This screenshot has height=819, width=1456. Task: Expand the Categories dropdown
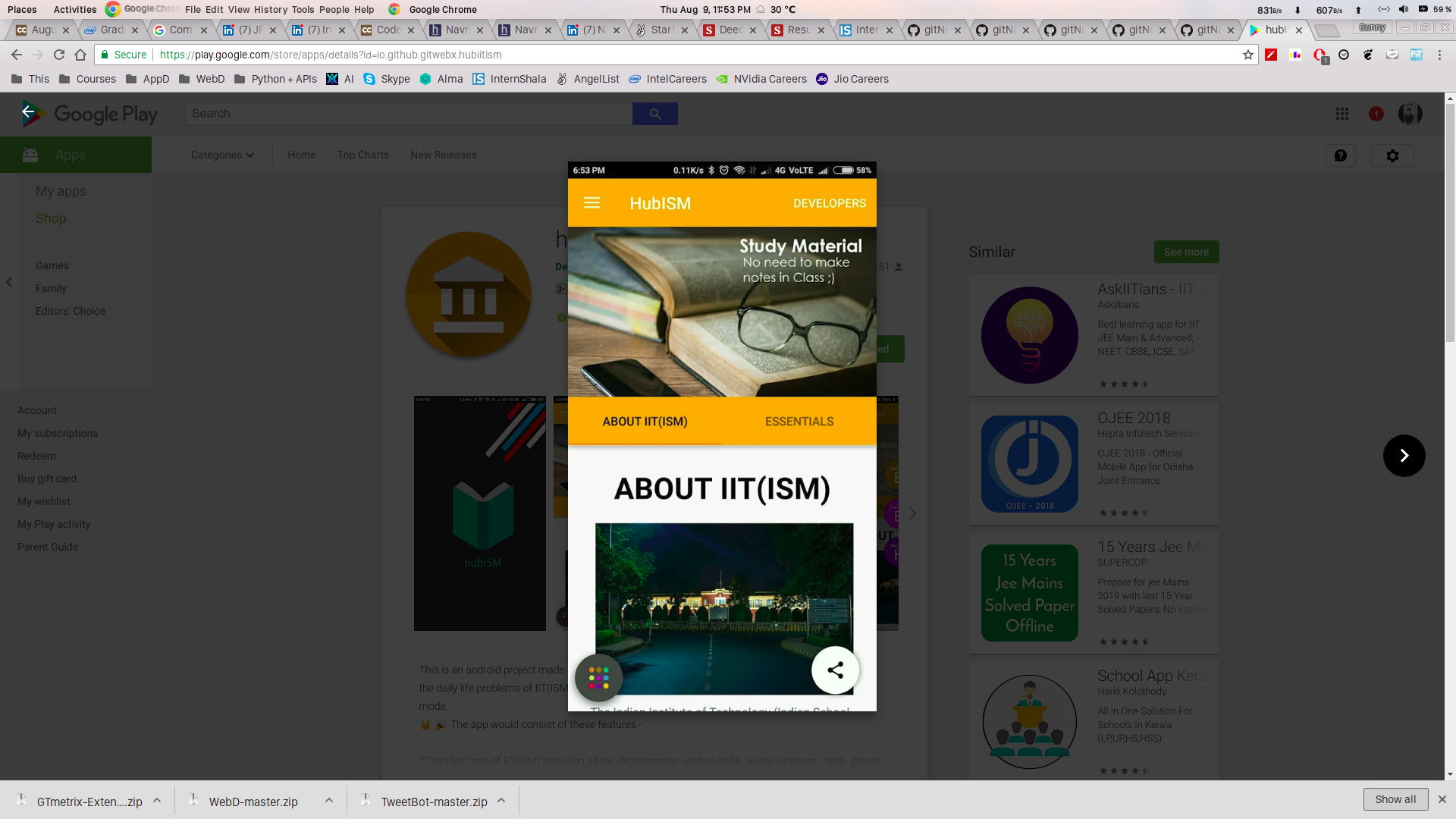[222, 155]
